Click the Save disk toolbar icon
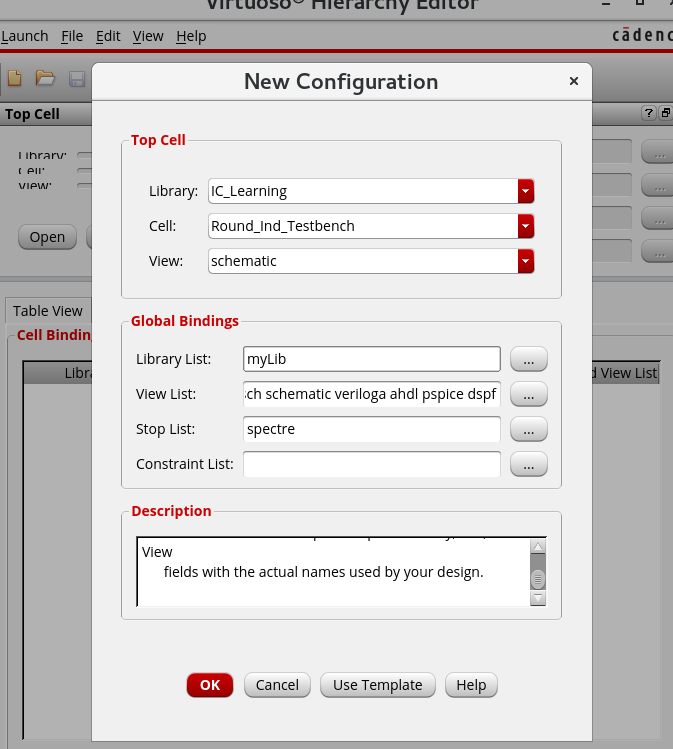The width and height of the screenshot is (673, 749). coord(77,79)
